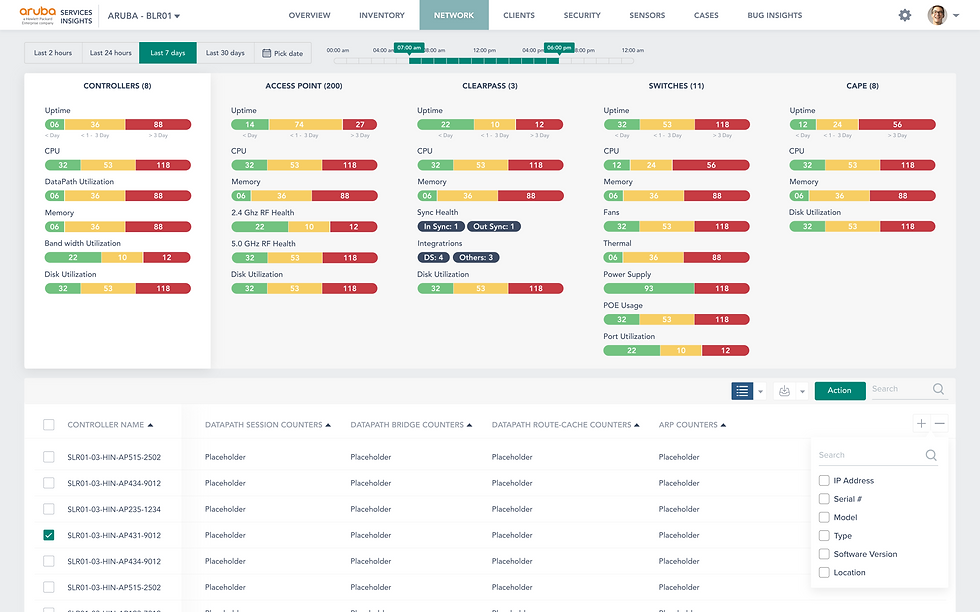980x612 pixels.
Task: Expand the ARUBA - BLR01 site dropdown
Action: pos(144,16)
